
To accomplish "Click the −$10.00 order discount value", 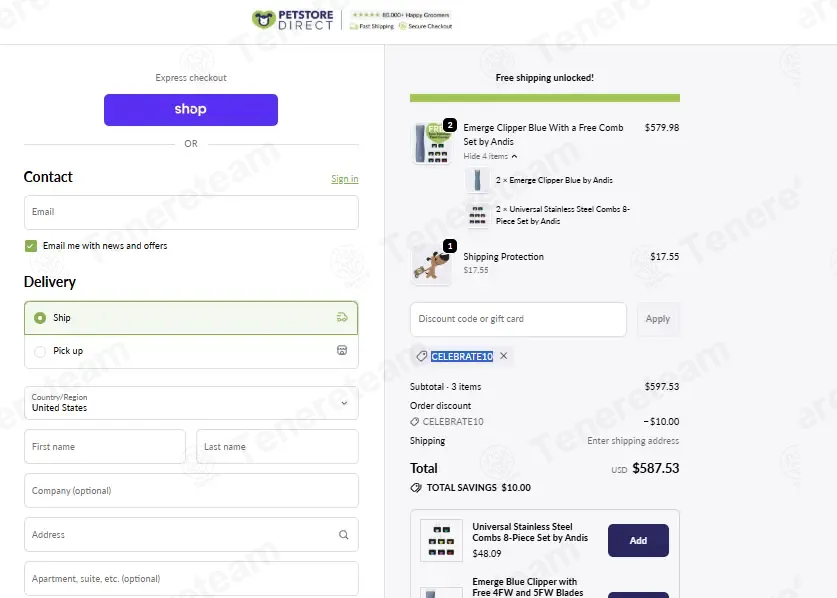I will (x=661, y=421).
